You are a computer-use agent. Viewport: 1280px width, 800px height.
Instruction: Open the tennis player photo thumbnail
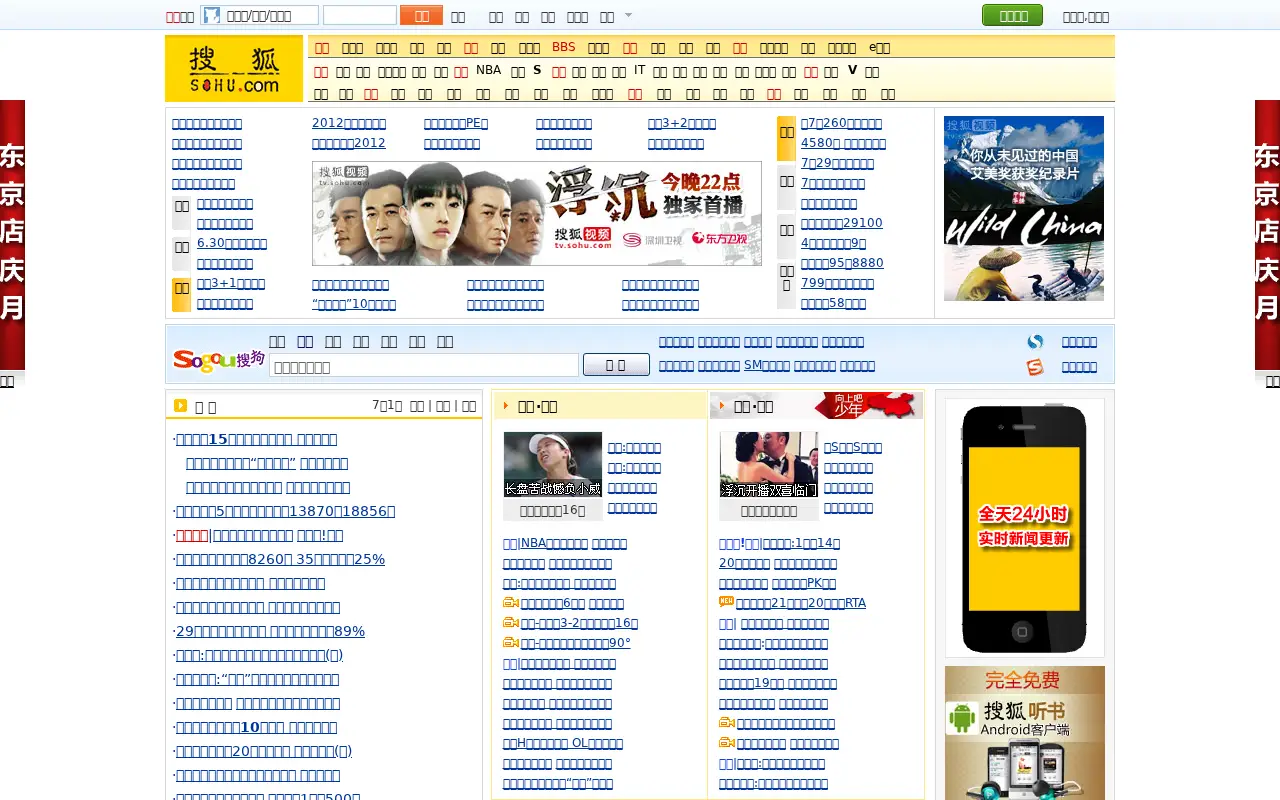553,464
